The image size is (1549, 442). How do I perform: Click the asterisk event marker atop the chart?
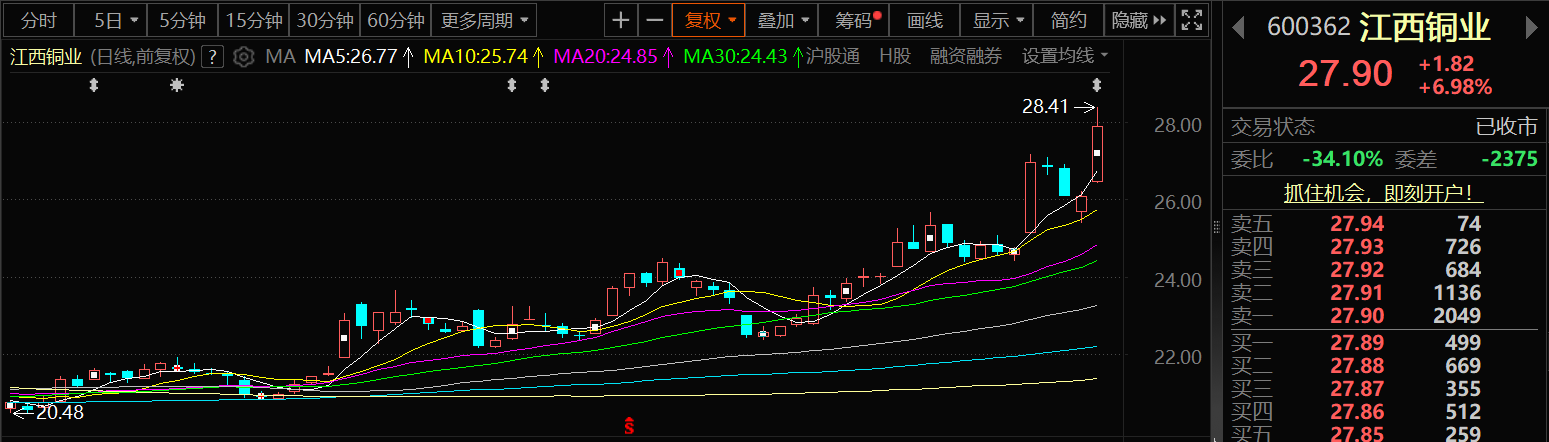coord(177,86)
